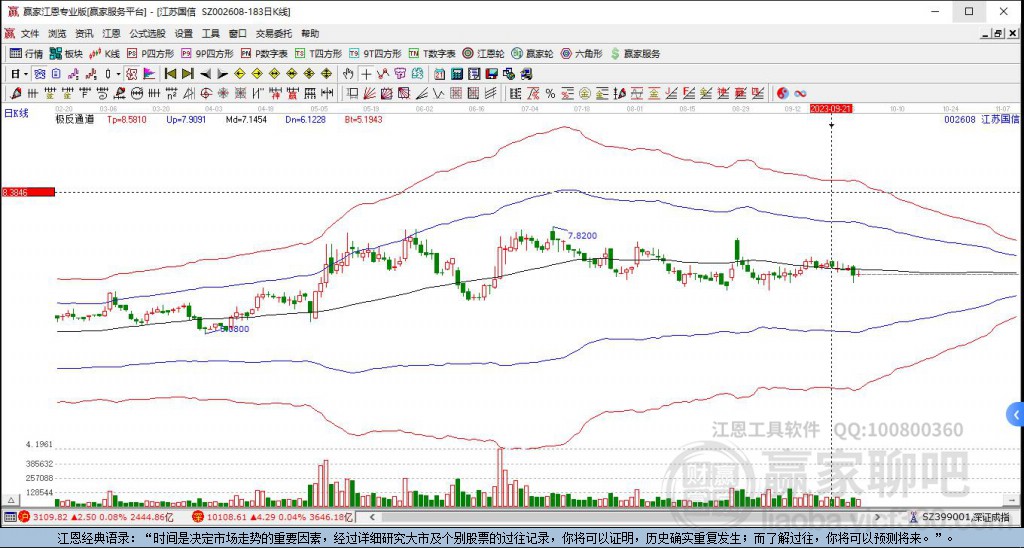Expand the 0 value dropdown arrow
The height and width of the screenshot is (548, 1024).
click(118, 74)
